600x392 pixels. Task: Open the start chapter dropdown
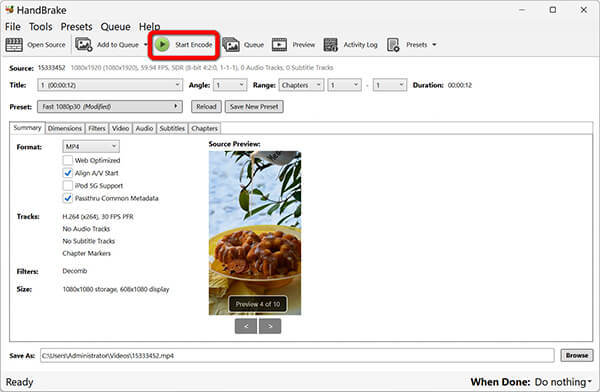coord(344,85)
